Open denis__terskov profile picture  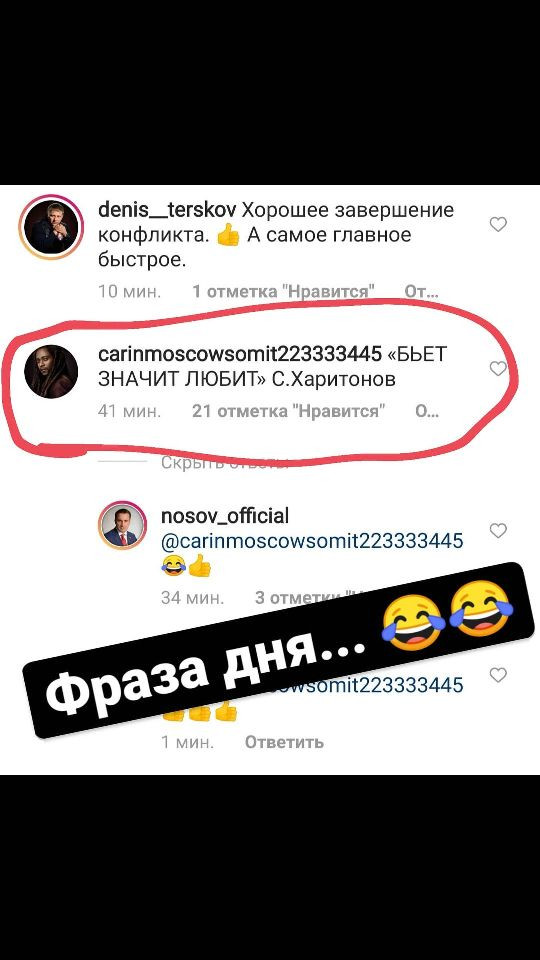click(50, 227)
